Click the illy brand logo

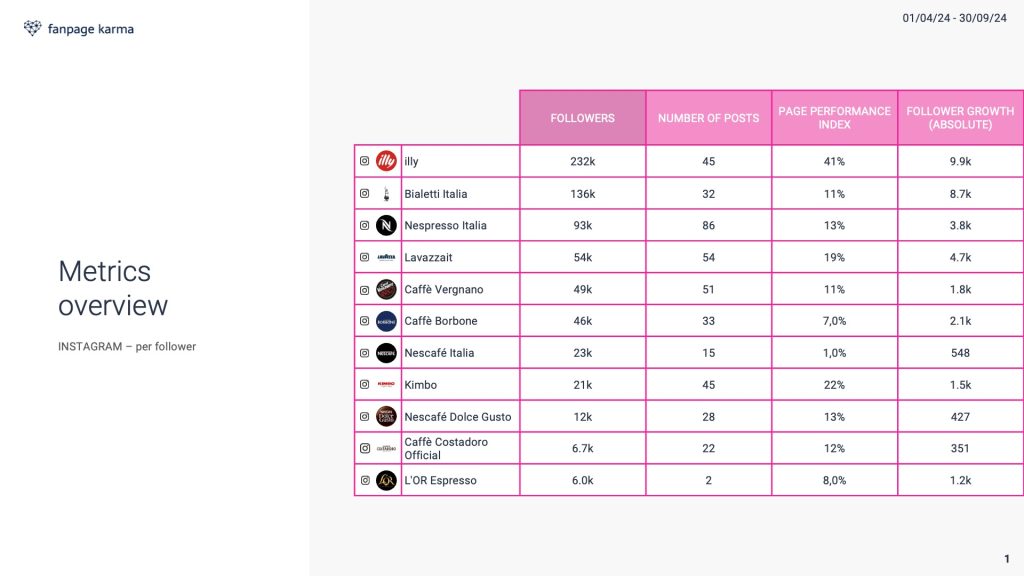[386, 161]
